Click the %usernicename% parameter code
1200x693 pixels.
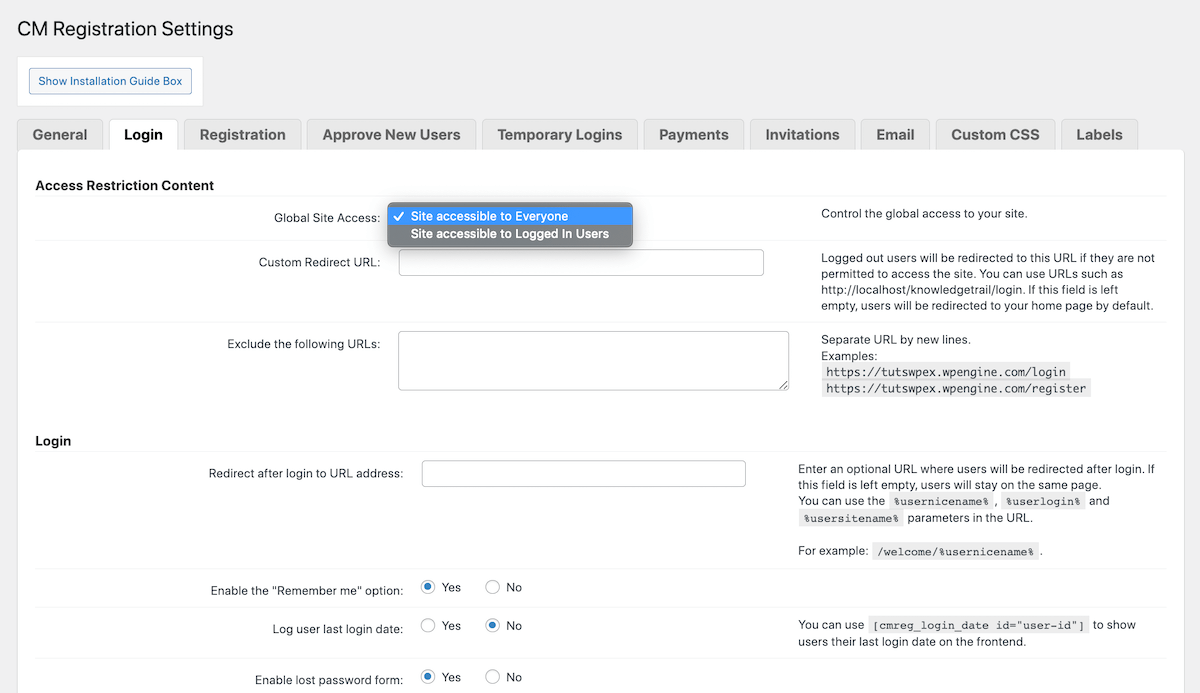(x=941, y=502)
